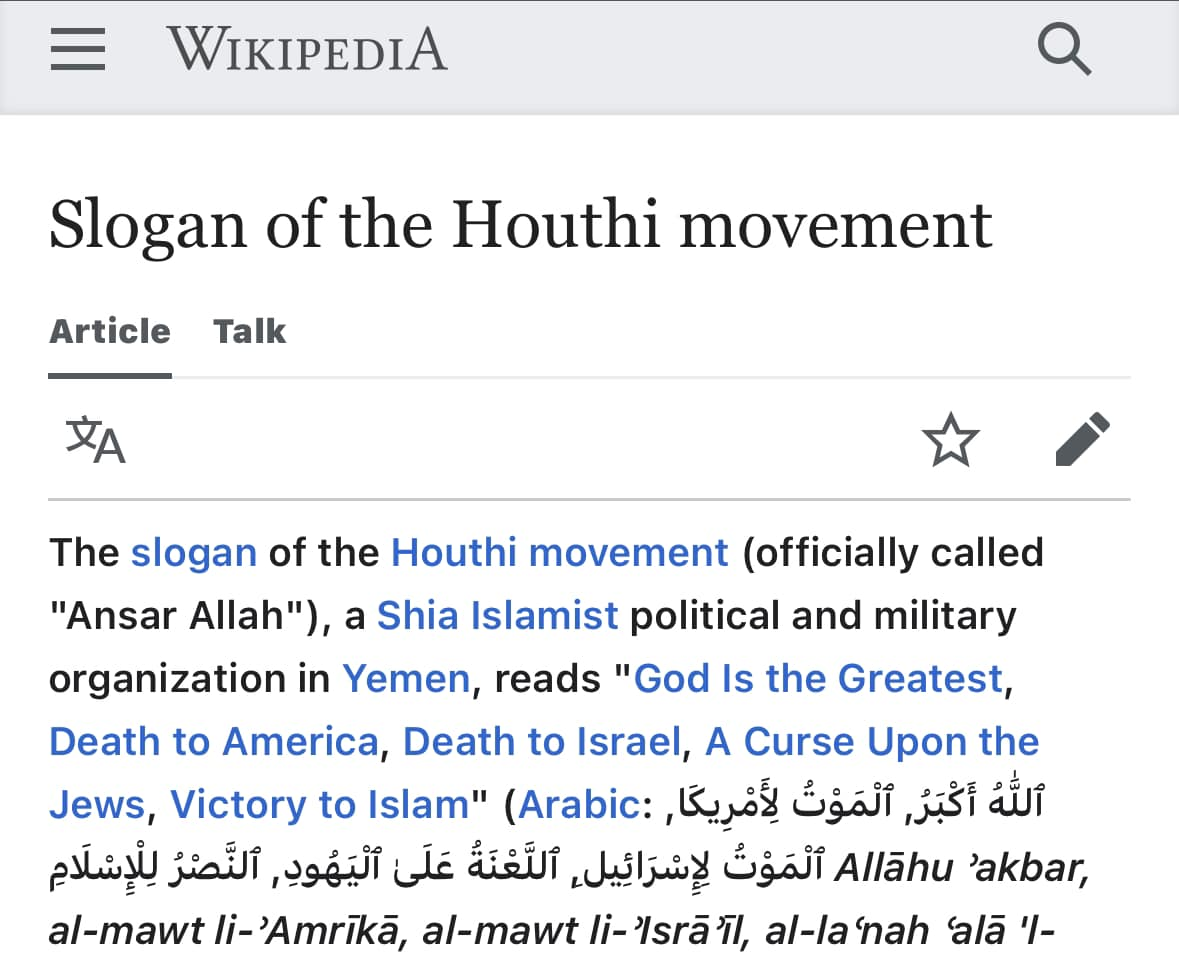The height and width of the screenshot is (962, 1179).
Task: Click the pencil edit icon
Action: (x=1082, y=439)
